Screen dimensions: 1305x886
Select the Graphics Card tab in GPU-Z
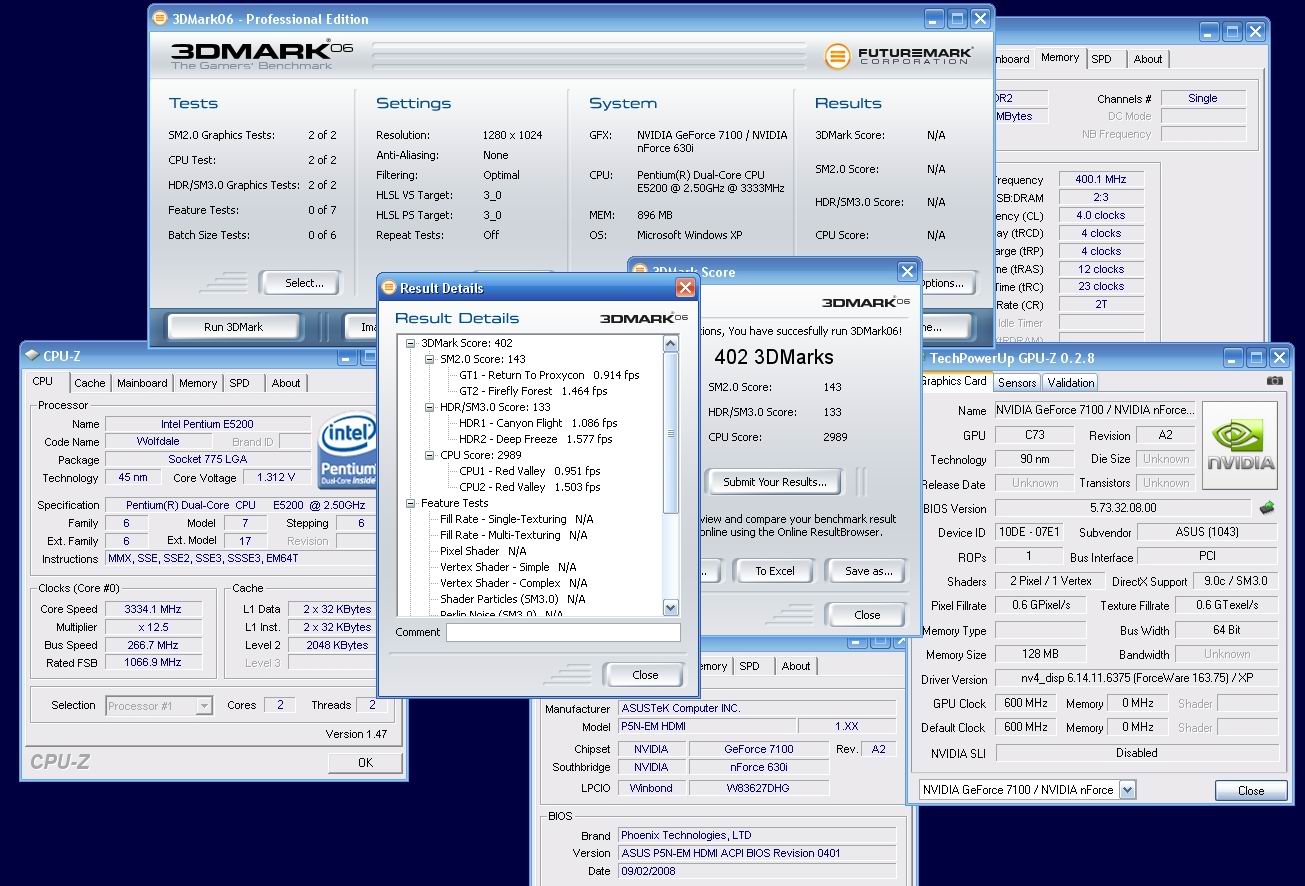[x=955, y=381]
